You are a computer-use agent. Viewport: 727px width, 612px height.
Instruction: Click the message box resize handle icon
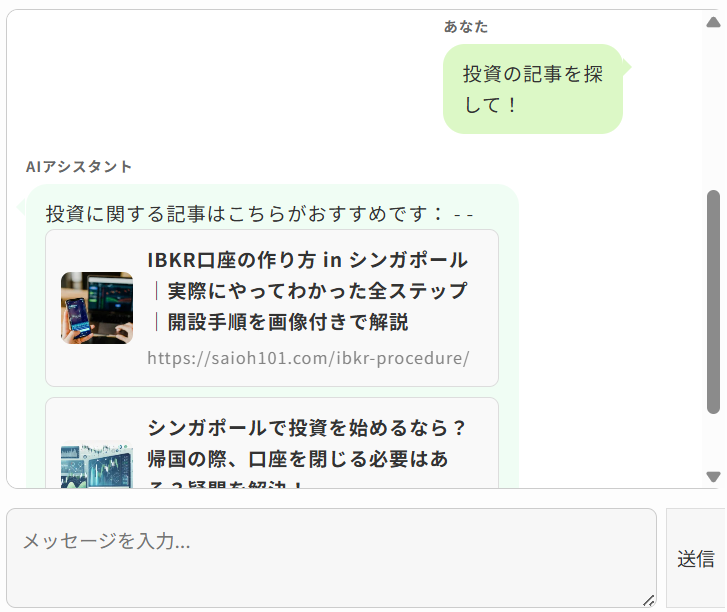coord(649,600)
